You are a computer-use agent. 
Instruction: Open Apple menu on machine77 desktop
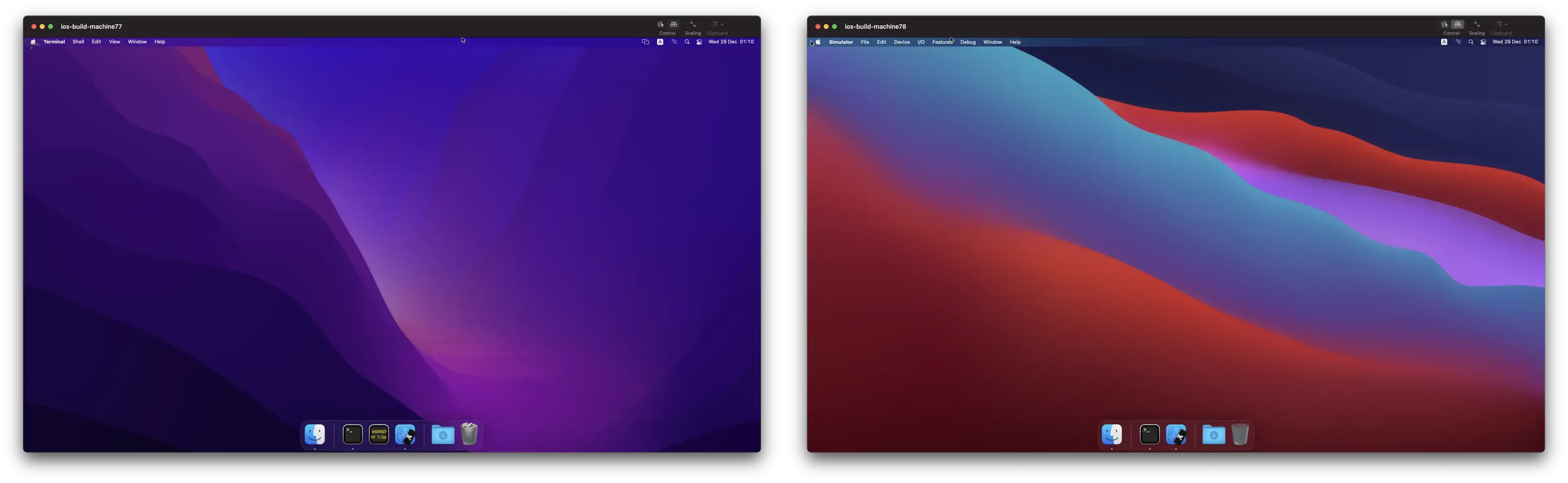point(34,42)
